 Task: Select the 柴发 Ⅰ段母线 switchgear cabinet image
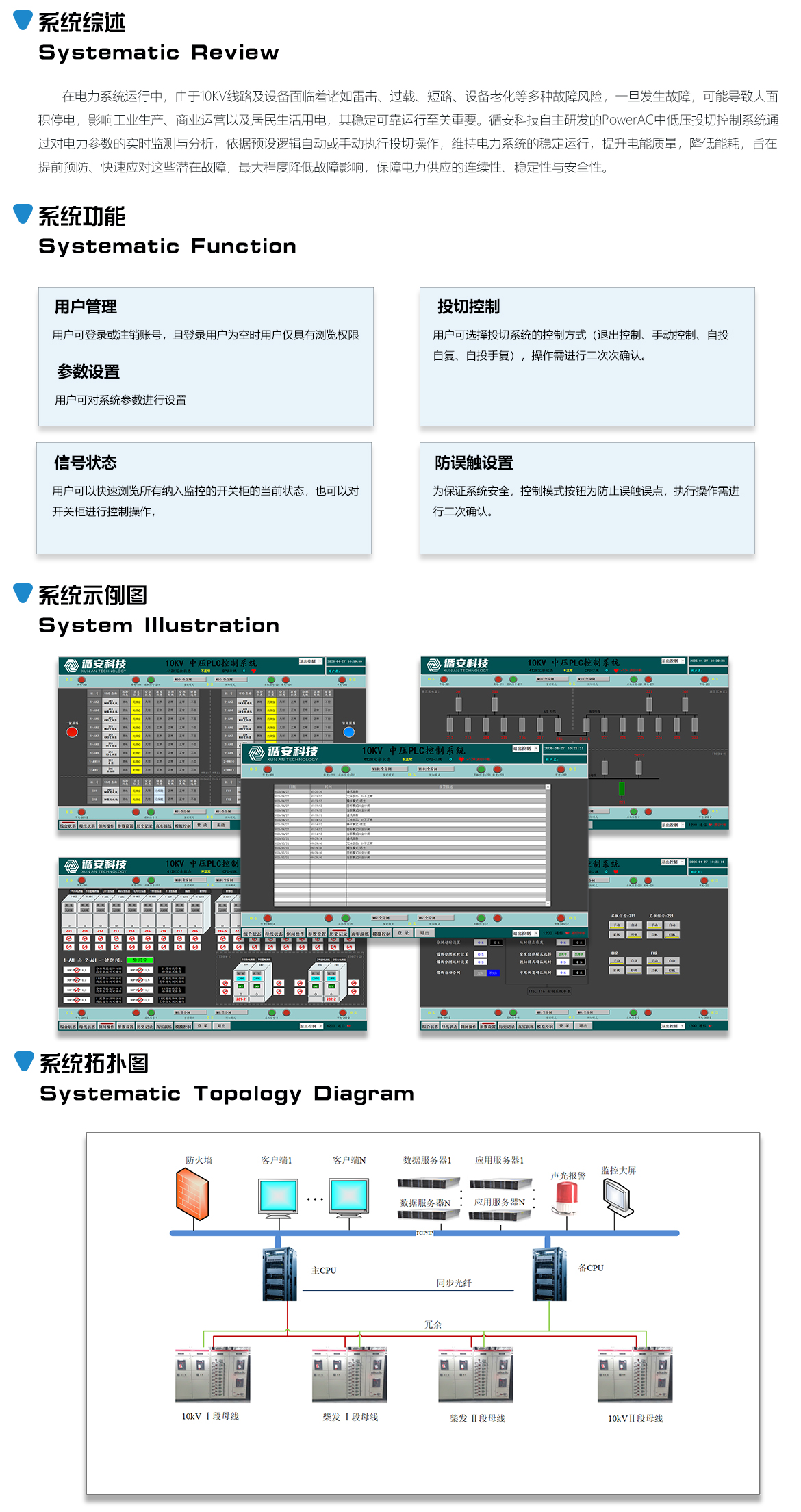coord(349,1376)
